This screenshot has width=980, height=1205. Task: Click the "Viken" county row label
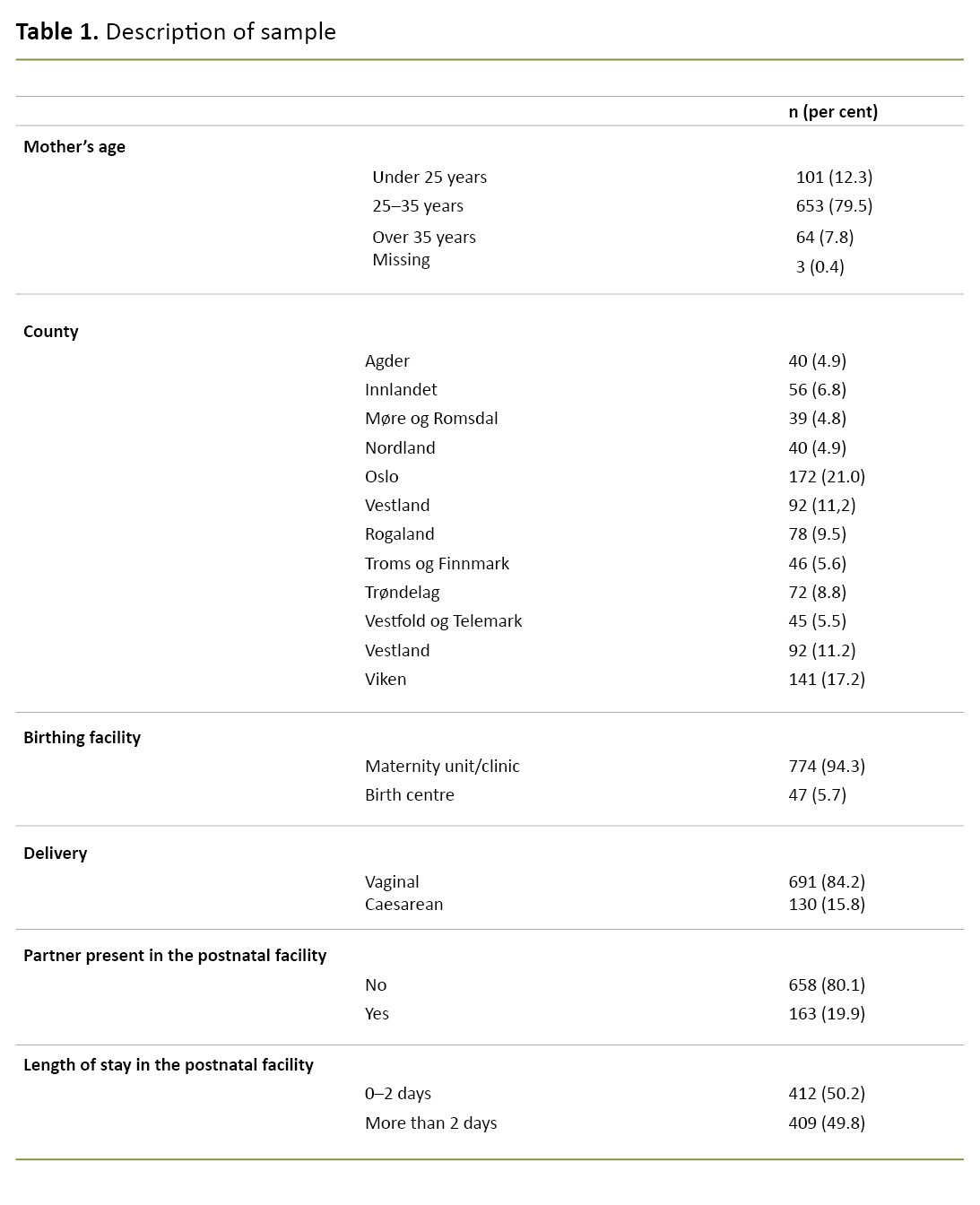(386, 680)
